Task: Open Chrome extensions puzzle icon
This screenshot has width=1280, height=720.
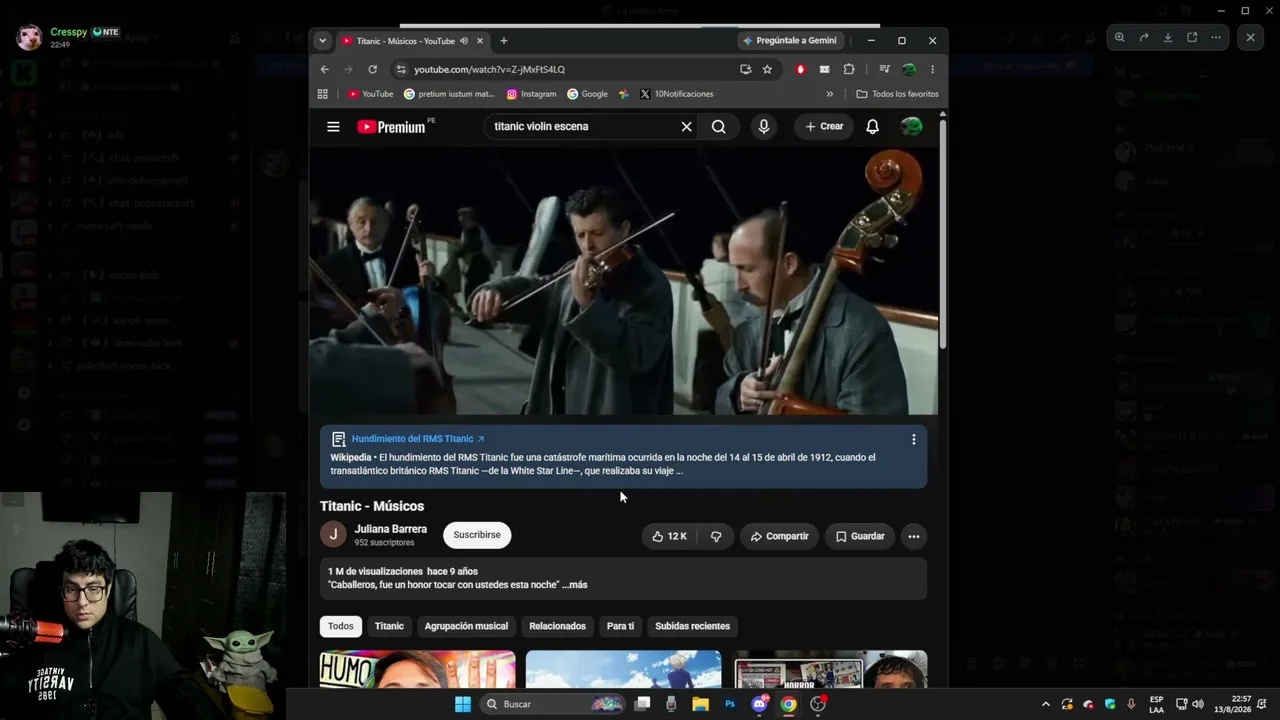Action: [x=849, y=69]
